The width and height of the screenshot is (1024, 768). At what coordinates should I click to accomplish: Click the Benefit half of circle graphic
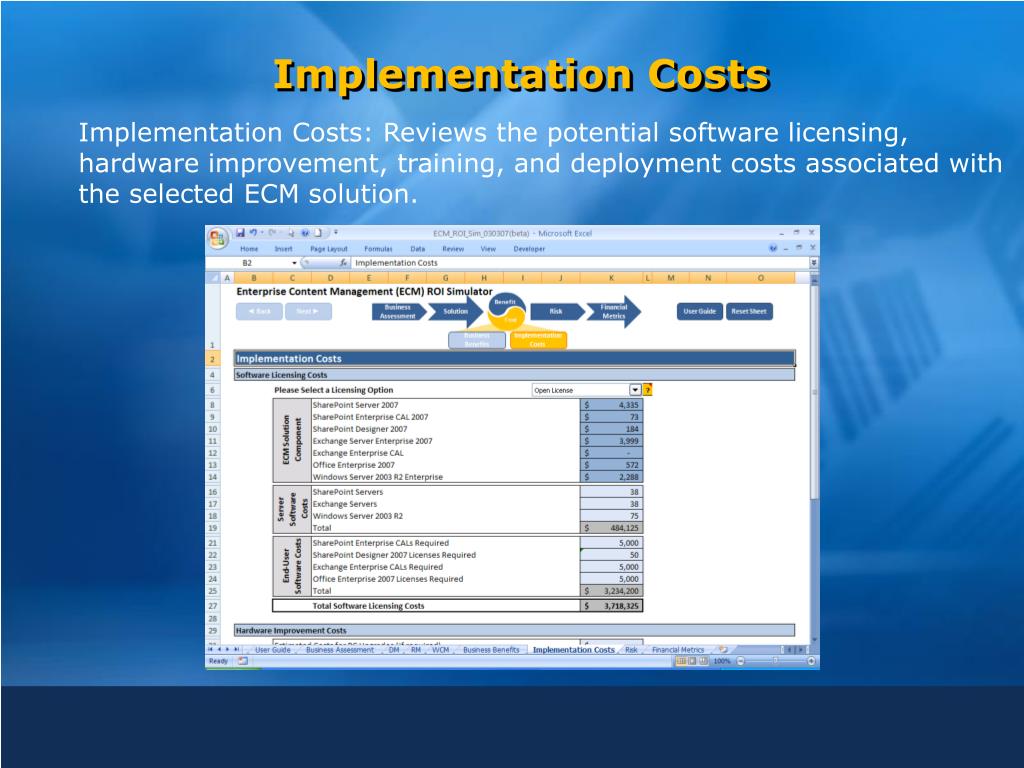click(x=504, y=303)
